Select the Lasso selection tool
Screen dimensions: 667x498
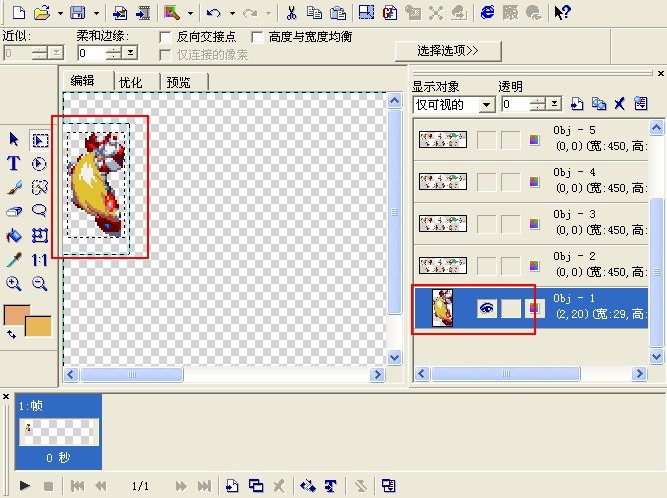click(40, 210)
